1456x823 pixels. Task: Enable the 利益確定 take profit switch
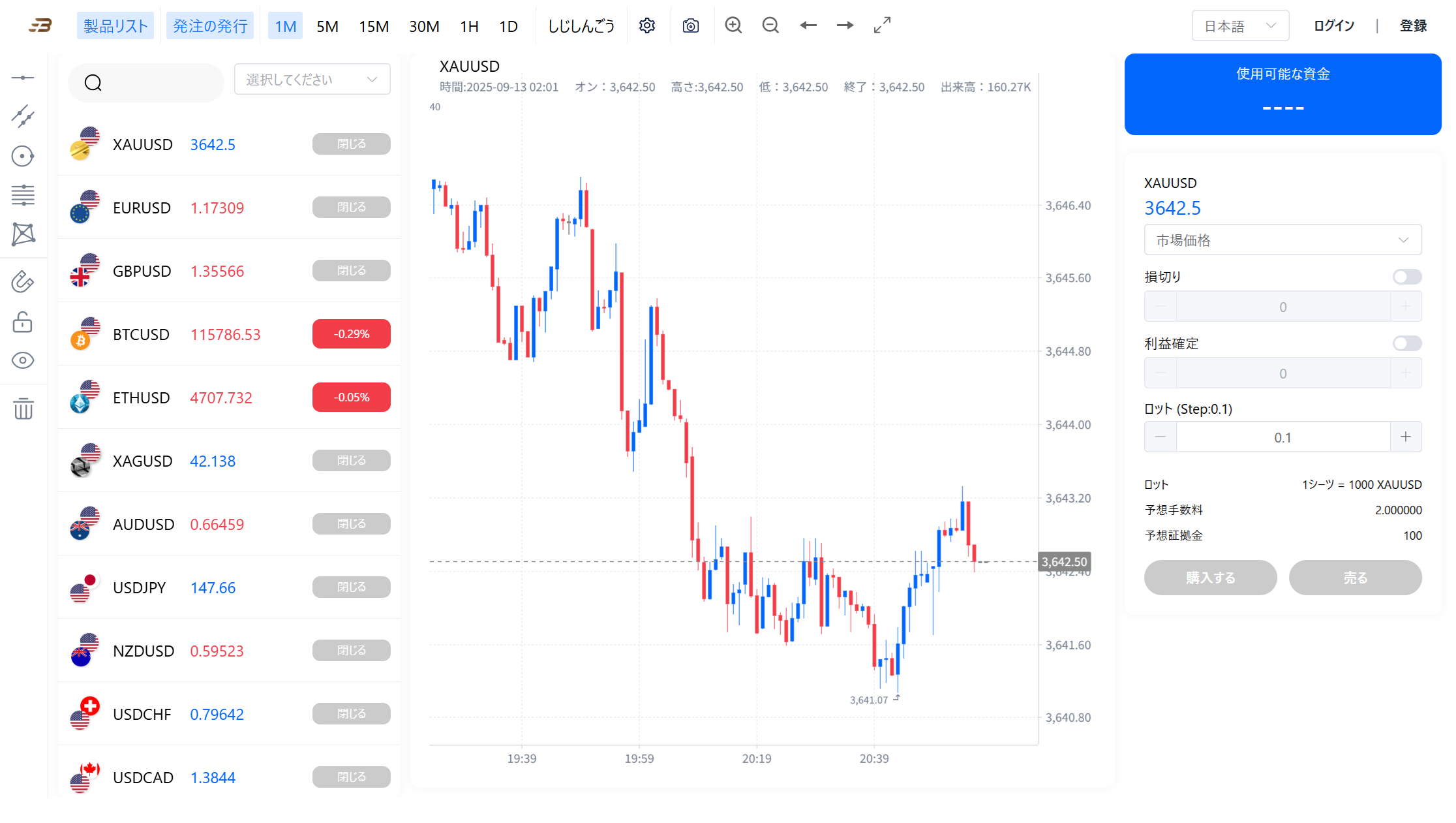tap(1406, 343)
